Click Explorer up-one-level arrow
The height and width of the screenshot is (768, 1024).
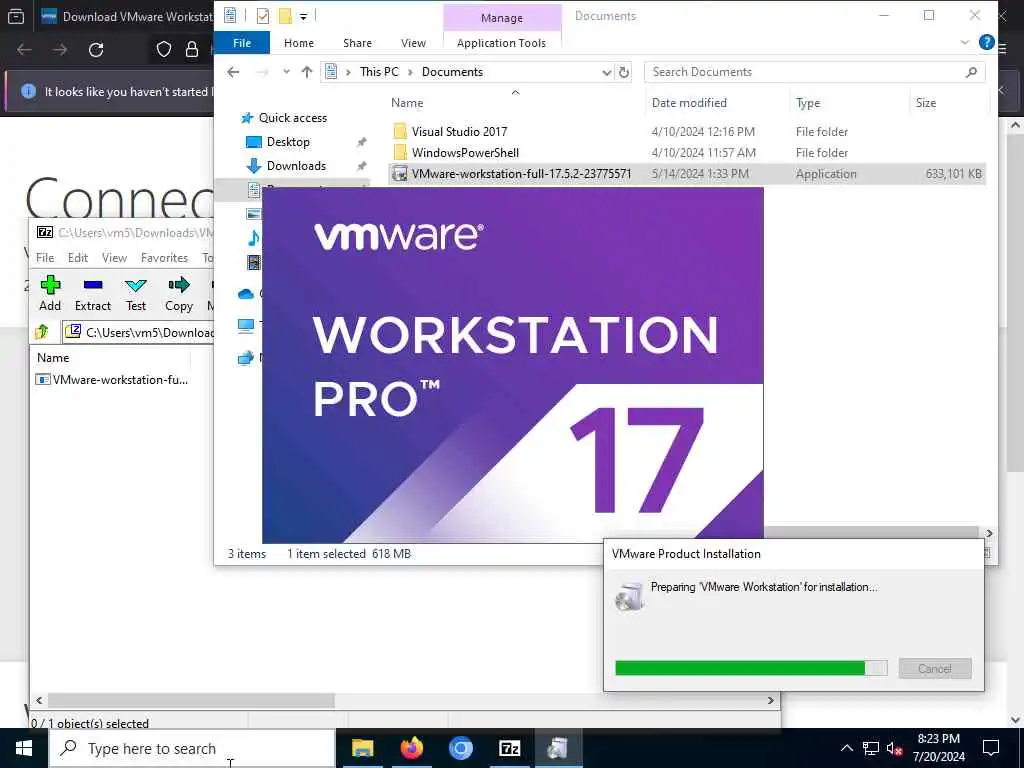pyautogui.click(x=306, y=72)
